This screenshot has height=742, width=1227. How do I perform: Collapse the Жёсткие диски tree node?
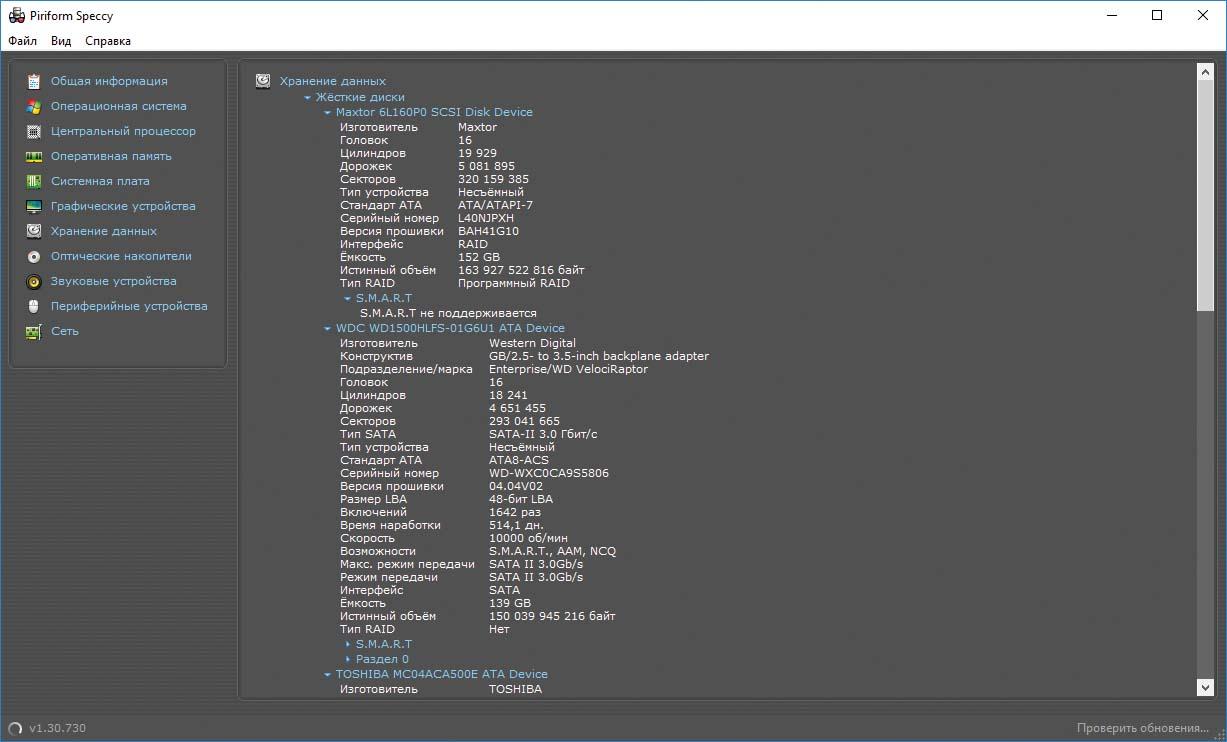tap(308, 98)
